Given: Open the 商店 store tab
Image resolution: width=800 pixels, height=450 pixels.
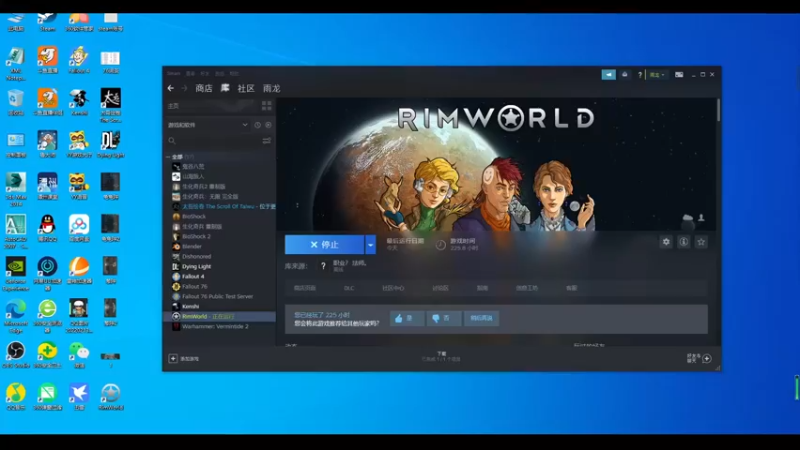Looking at the screenshot, I should click(204, 88).
